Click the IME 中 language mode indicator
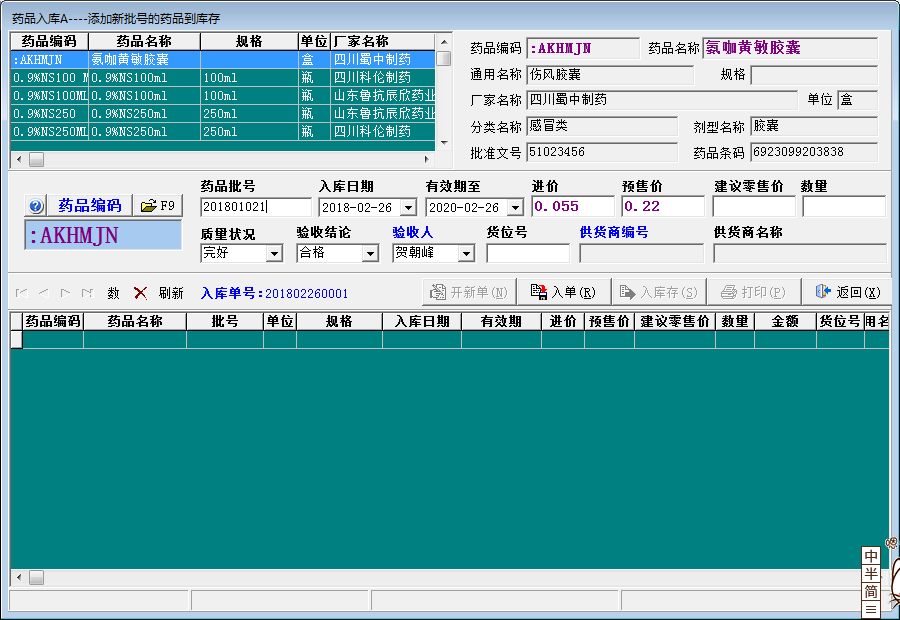The width and height of the screenshot is (900, 620). (x=871, y=556)
